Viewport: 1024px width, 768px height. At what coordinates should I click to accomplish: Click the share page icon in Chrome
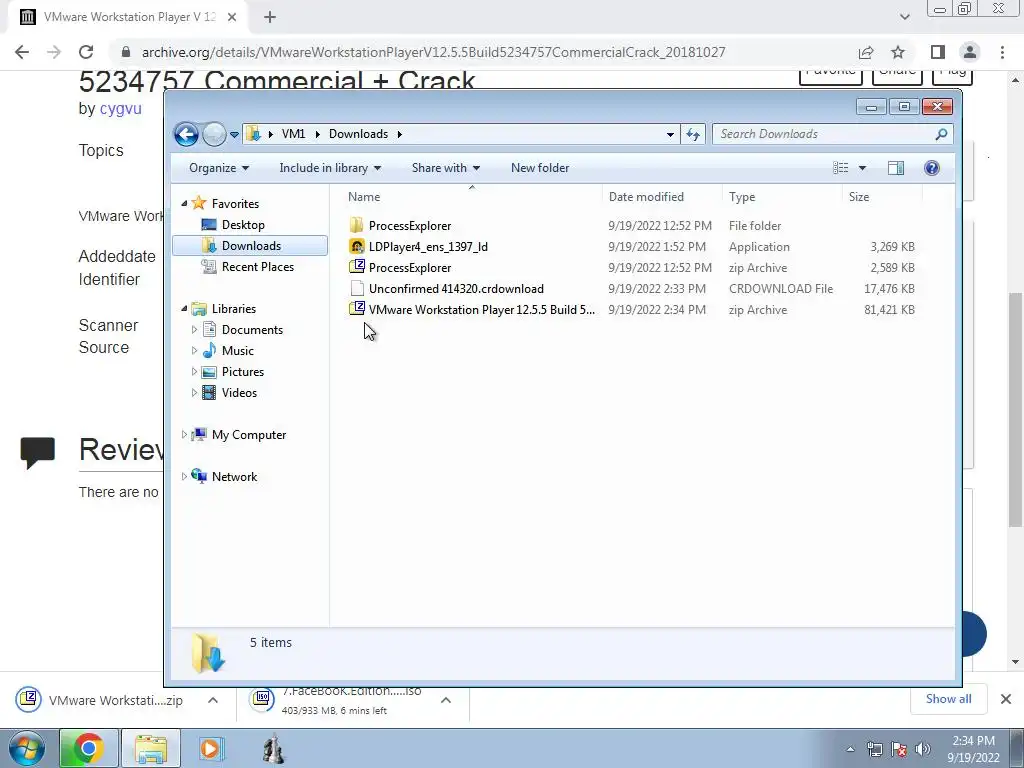866,52
